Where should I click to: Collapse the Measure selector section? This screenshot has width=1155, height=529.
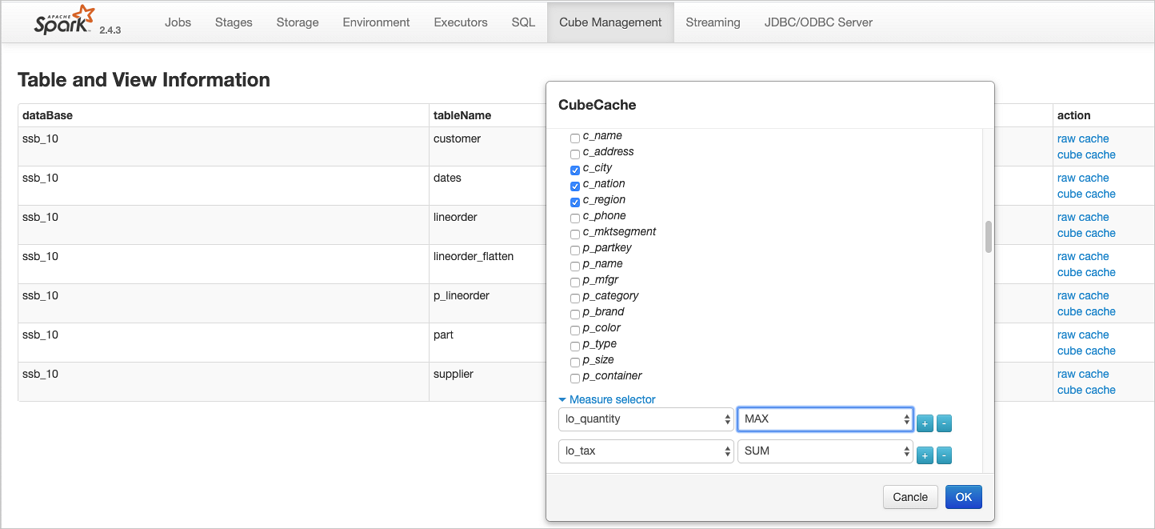607,399
